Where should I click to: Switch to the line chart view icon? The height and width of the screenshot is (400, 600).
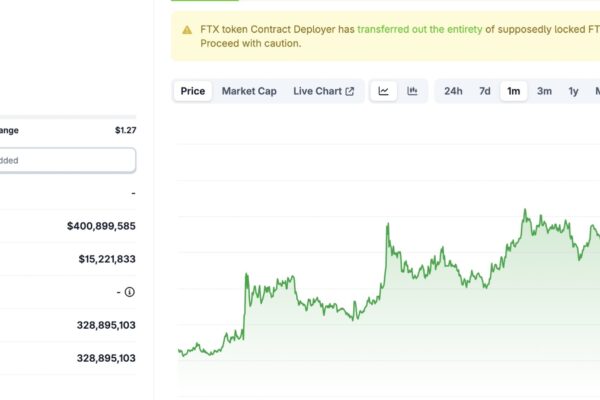pos(383,91)
